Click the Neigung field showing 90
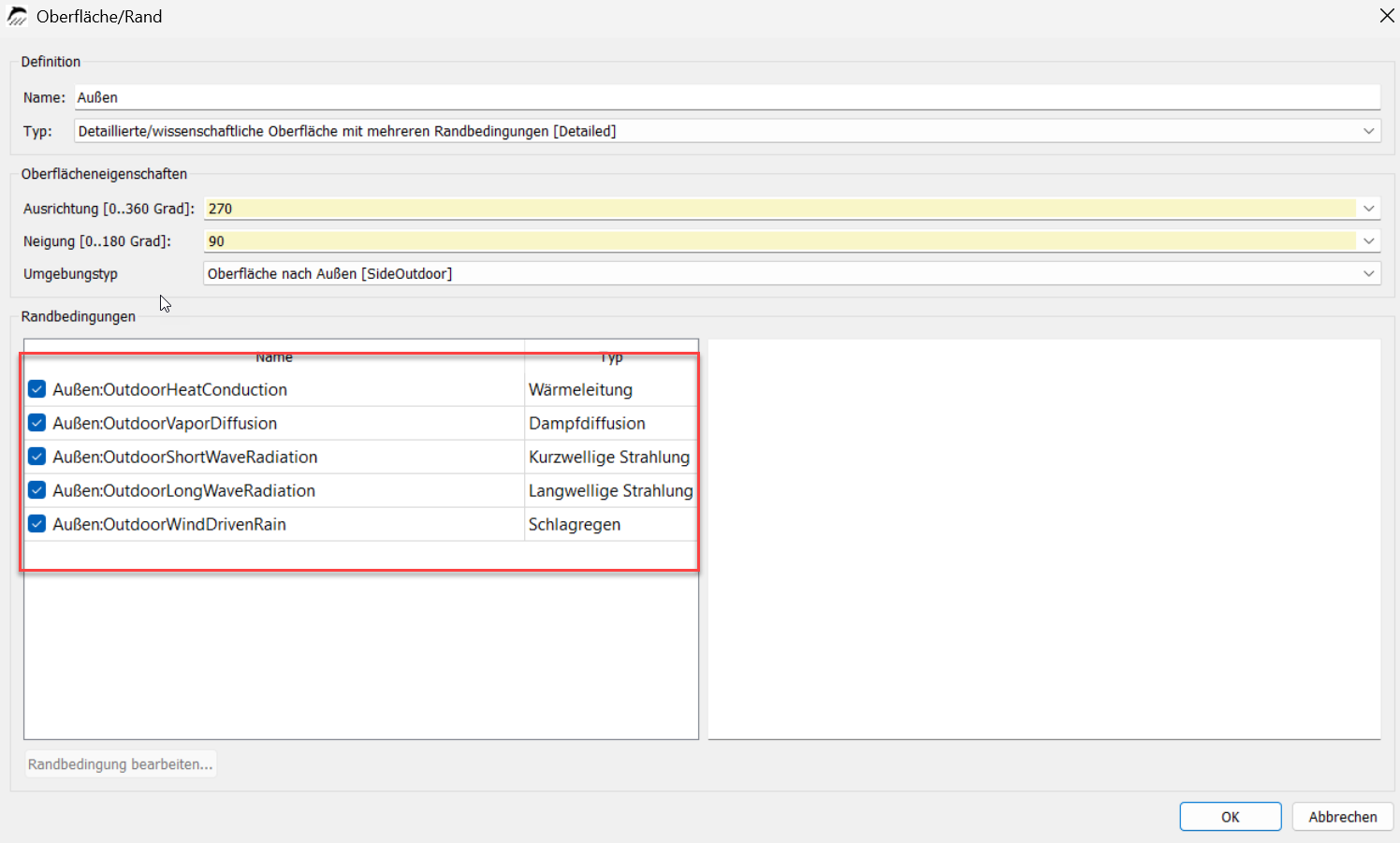Viewport: 1400px width, 843px height. click(780, 241)
